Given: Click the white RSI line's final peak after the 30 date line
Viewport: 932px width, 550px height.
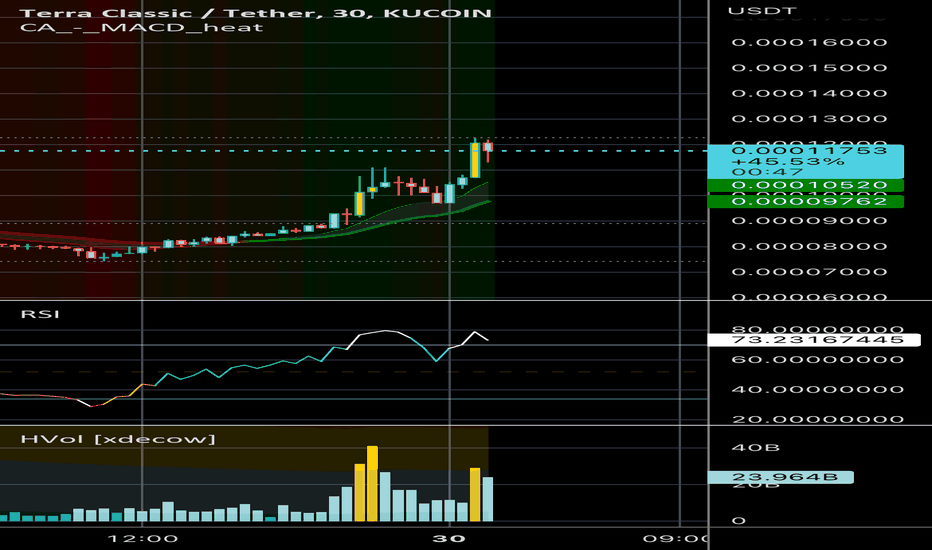Looking at the screenshot, I should click(x=475, y=332).
